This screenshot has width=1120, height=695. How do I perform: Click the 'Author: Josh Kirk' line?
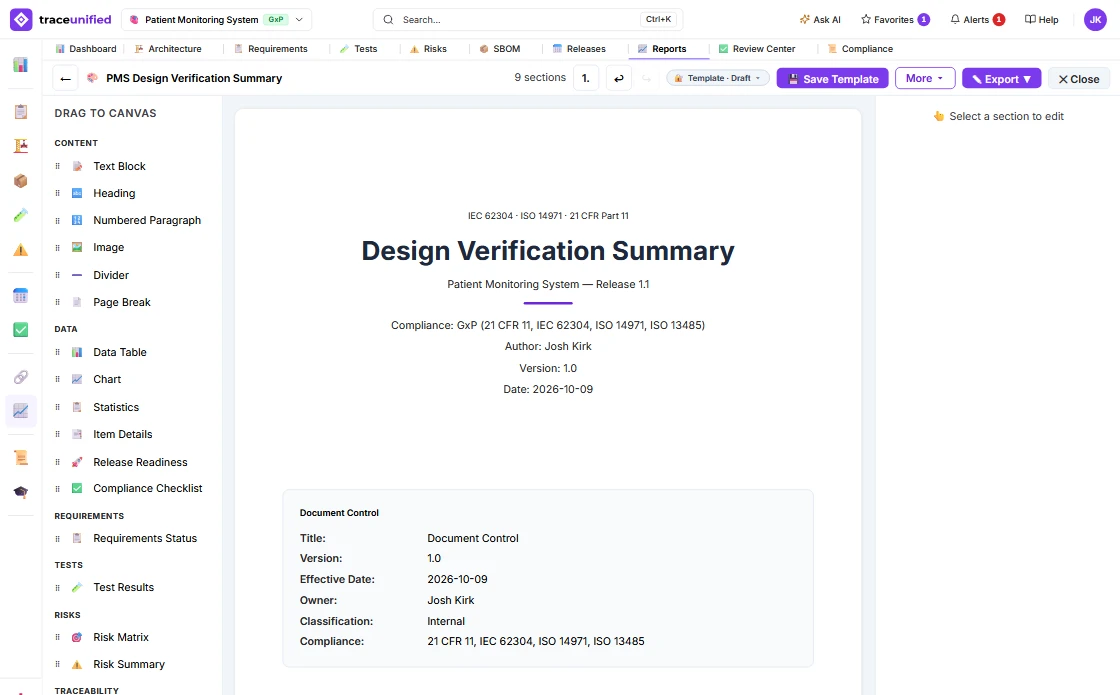(548, 346)
